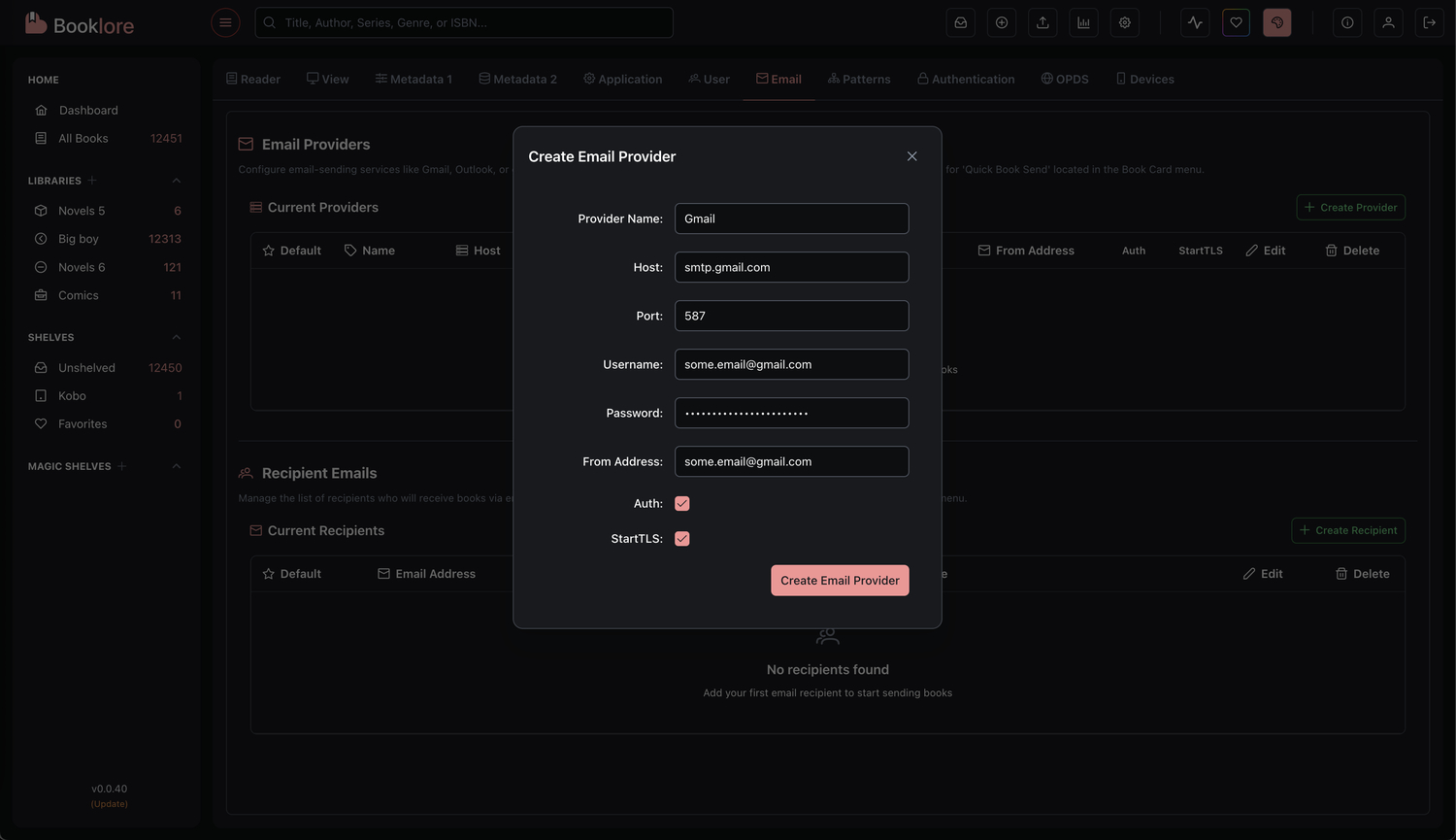1456x840 pixels.
Task: Click the Password input field
Action: (x=791, y=413)
